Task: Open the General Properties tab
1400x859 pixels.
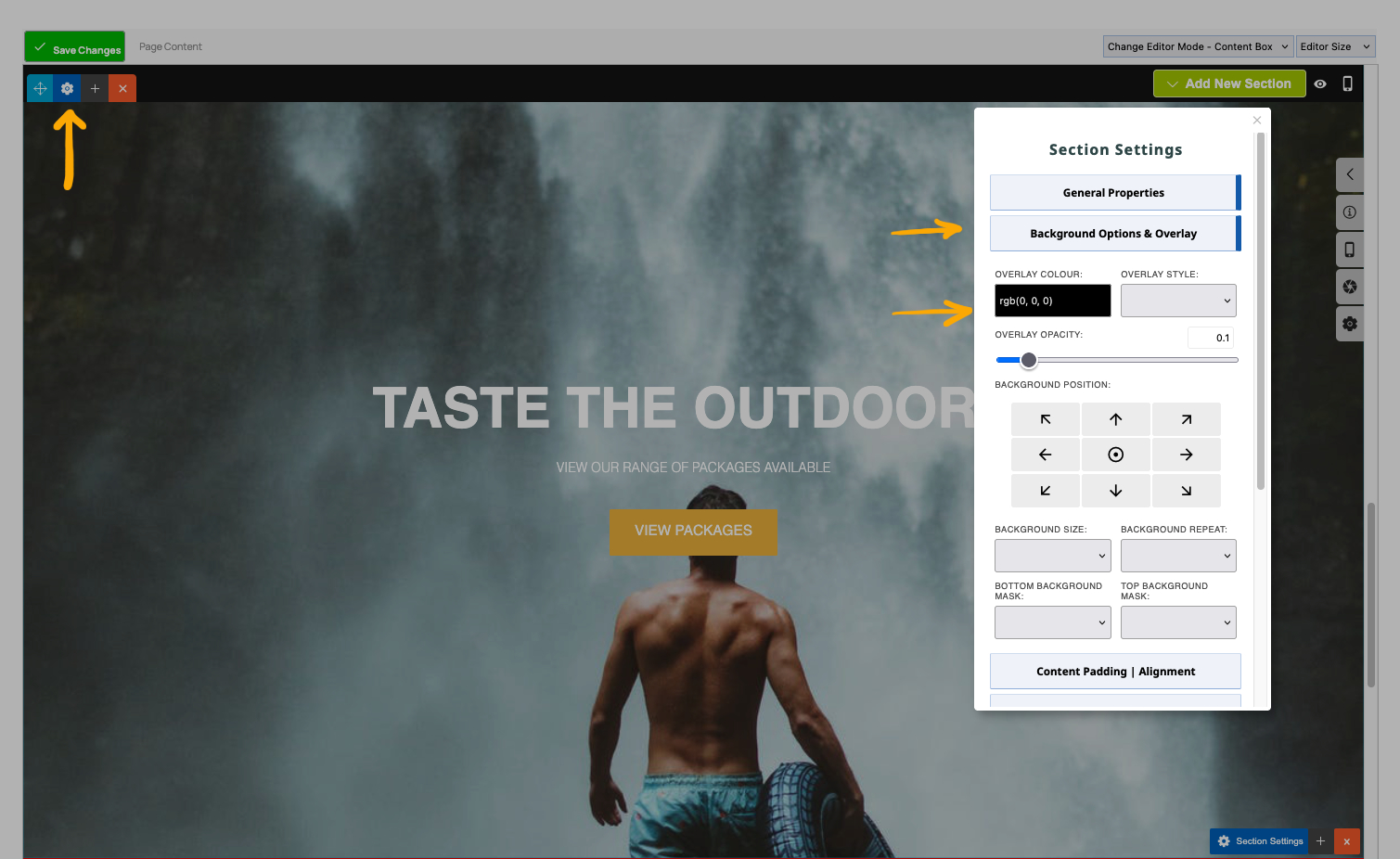Action: click(x=1113, y=193)
